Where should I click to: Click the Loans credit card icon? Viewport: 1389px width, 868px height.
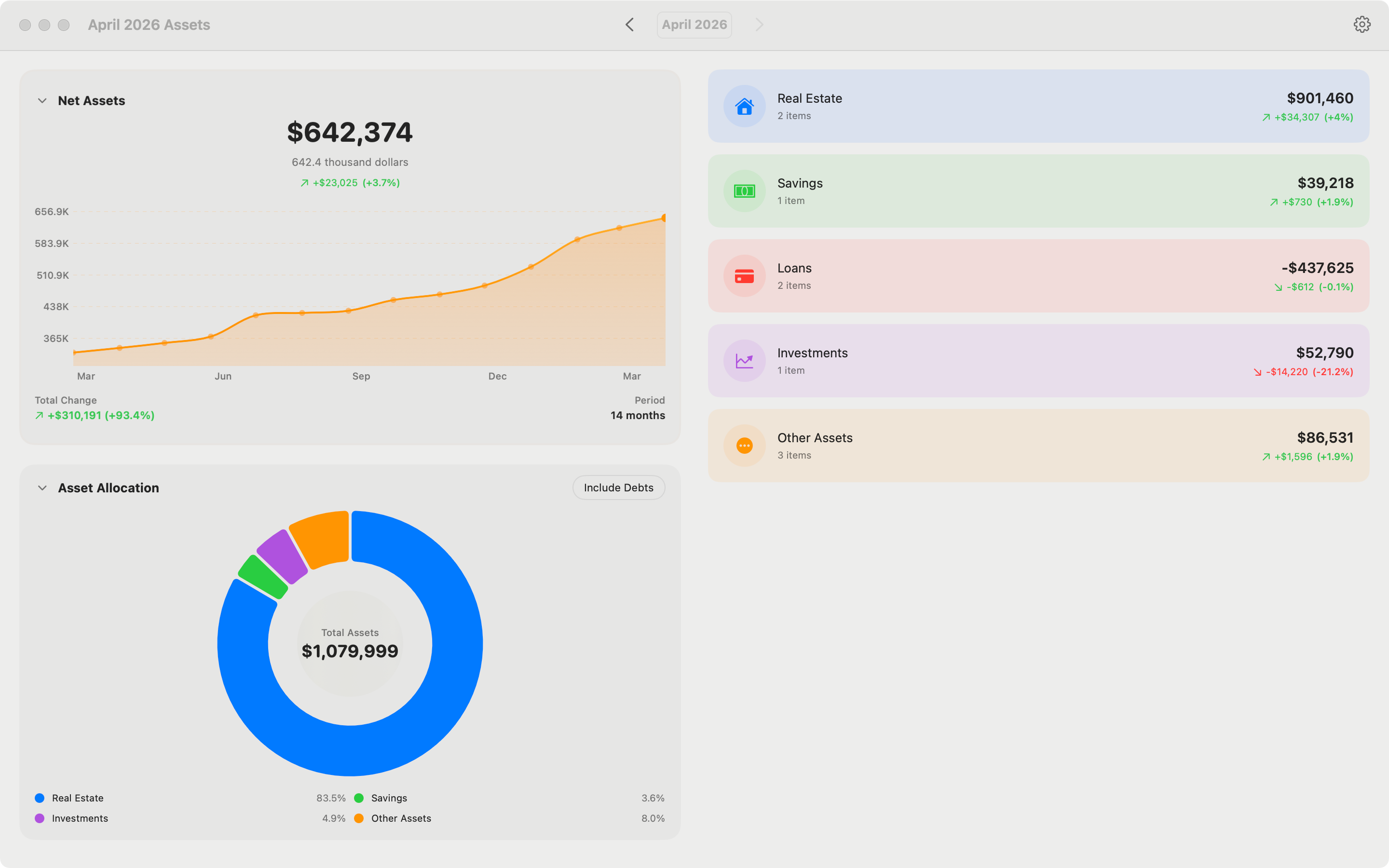click(745, 276)
